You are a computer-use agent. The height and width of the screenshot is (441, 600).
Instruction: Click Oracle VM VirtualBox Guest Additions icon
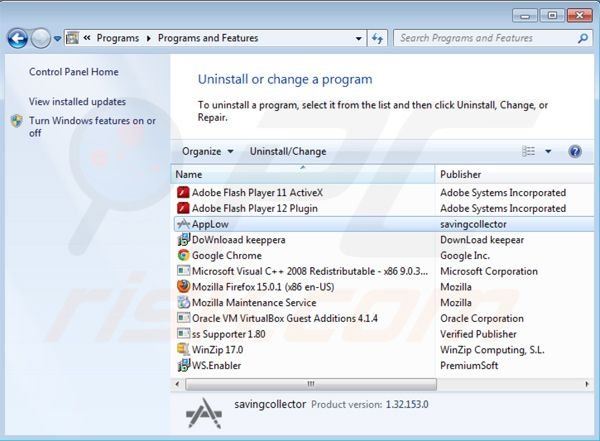tap(183, 318)
